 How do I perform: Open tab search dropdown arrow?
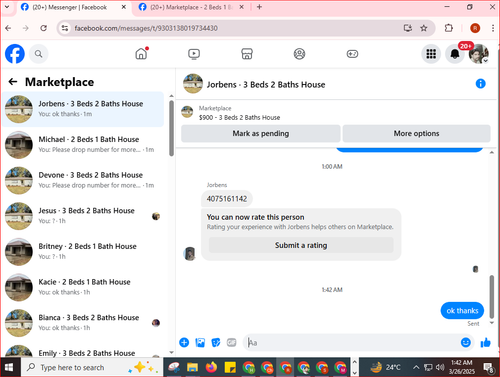click(x=7, y=7)
